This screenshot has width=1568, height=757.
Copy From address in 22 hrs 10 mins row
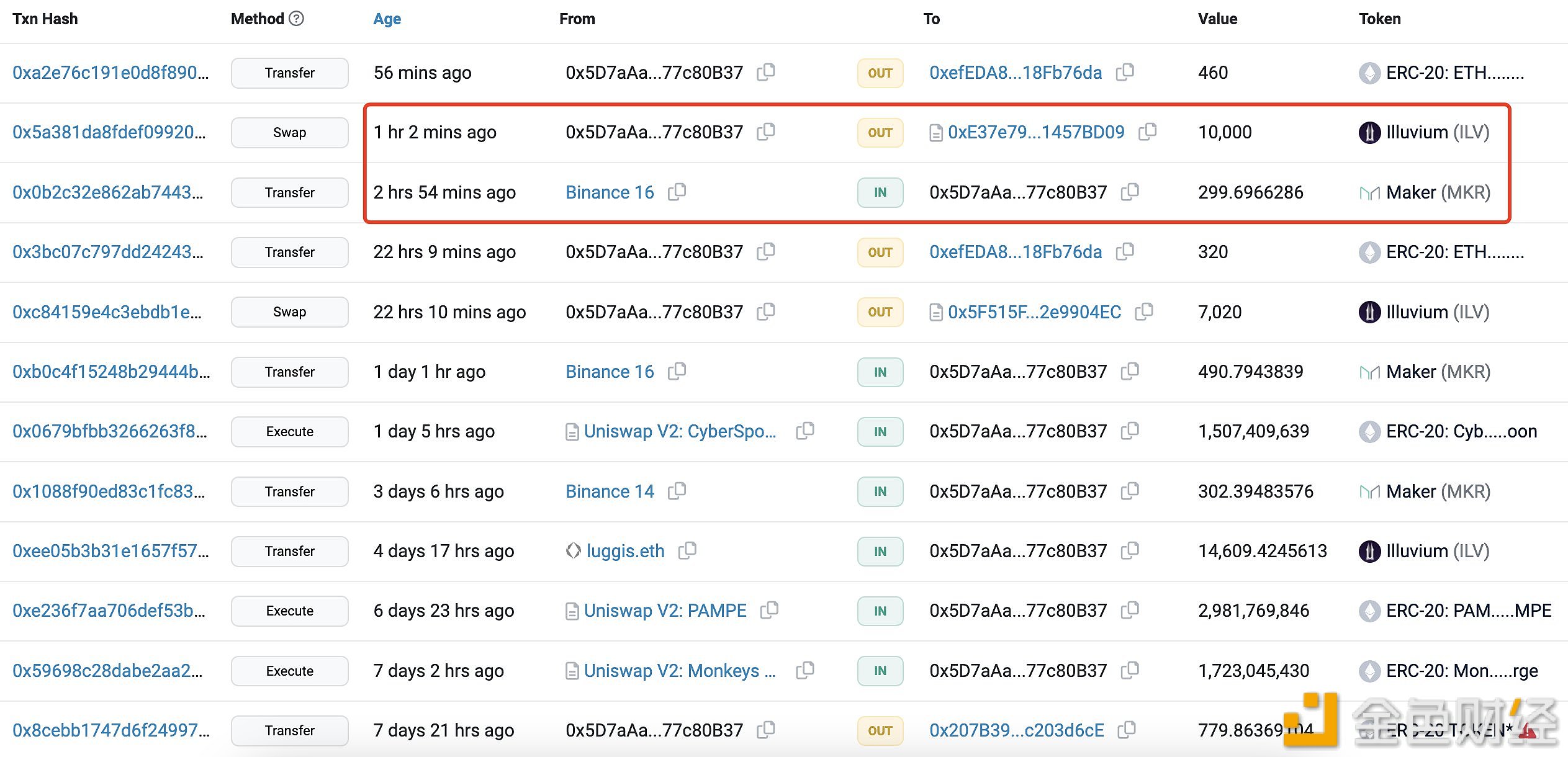[766, 311]
